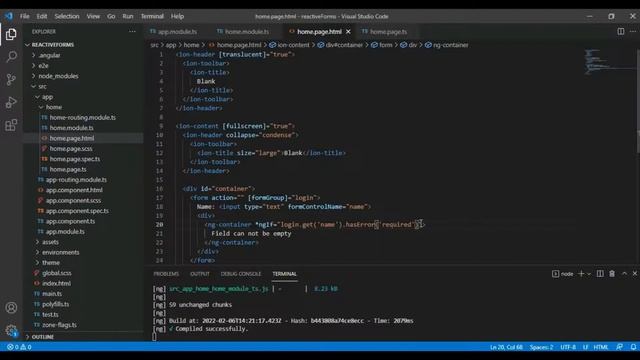640x360 pixels.
Task: Switch to the app.module.ts tab
Action: (178, 31)
